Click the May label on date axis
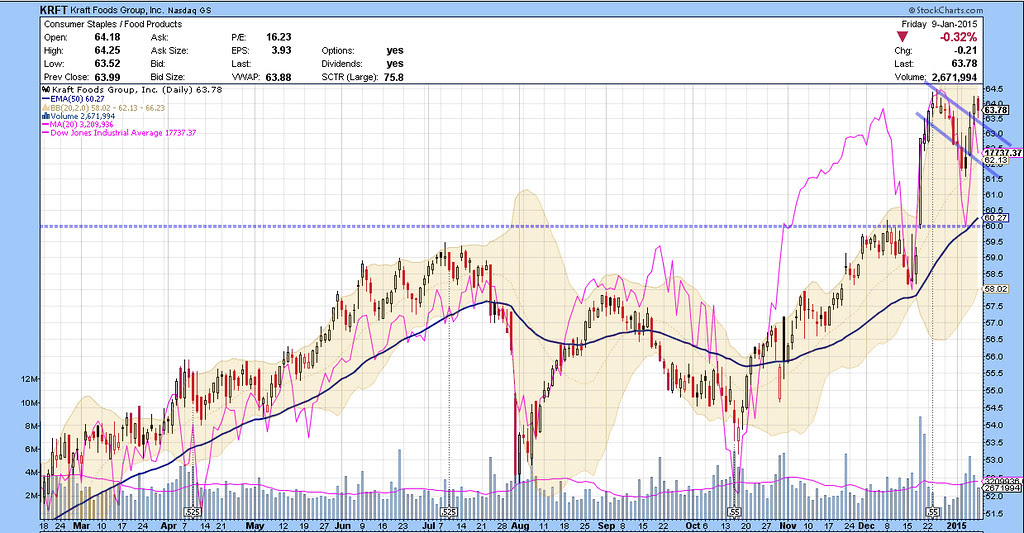The image size is (1024, 533). (255, 526)
